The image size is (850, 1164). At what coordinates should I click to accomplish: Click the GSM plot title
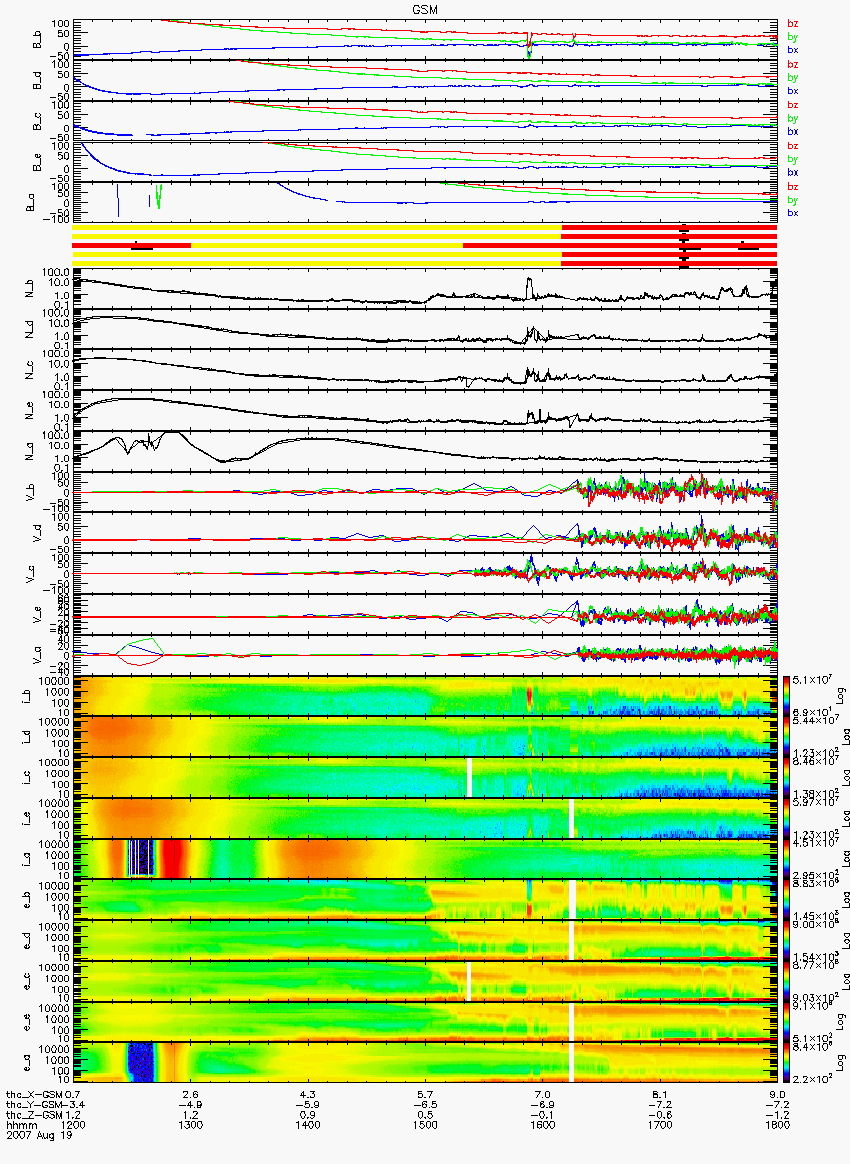[427, 9]
